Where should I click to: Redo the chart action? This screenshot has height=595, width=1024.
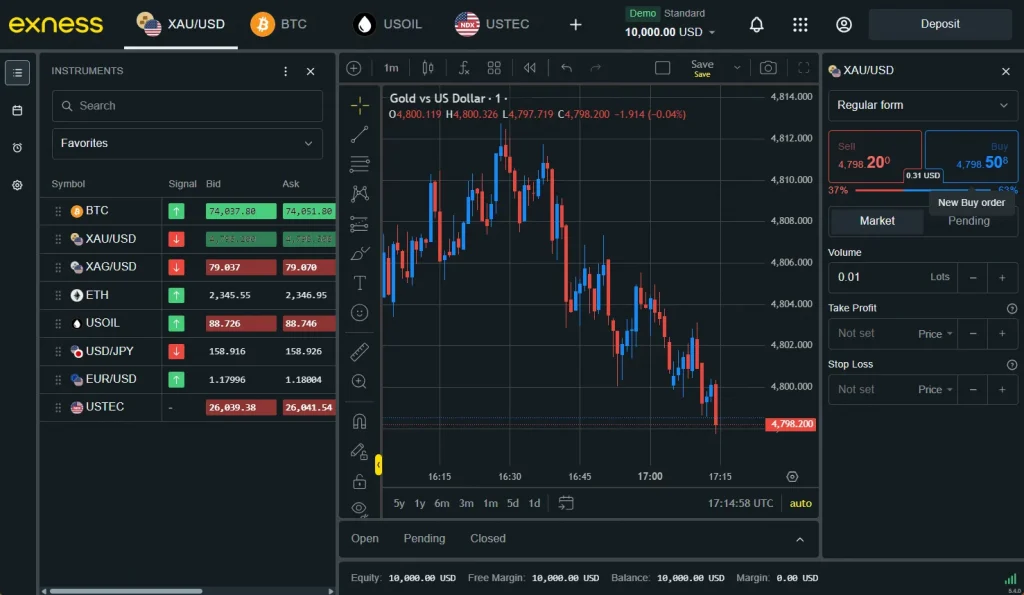click(596, 68)
